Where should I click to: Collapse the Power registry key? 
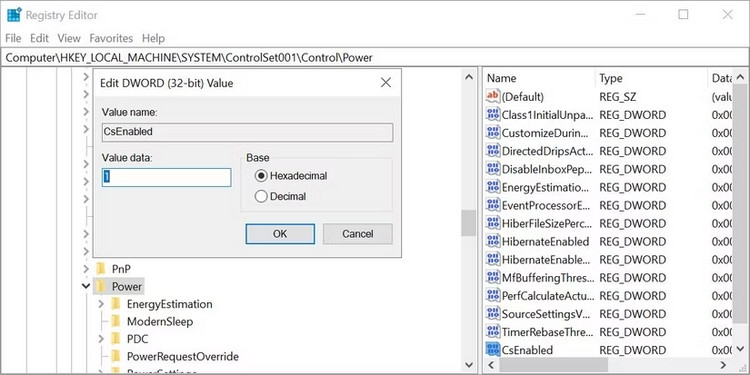click(86, 287)
